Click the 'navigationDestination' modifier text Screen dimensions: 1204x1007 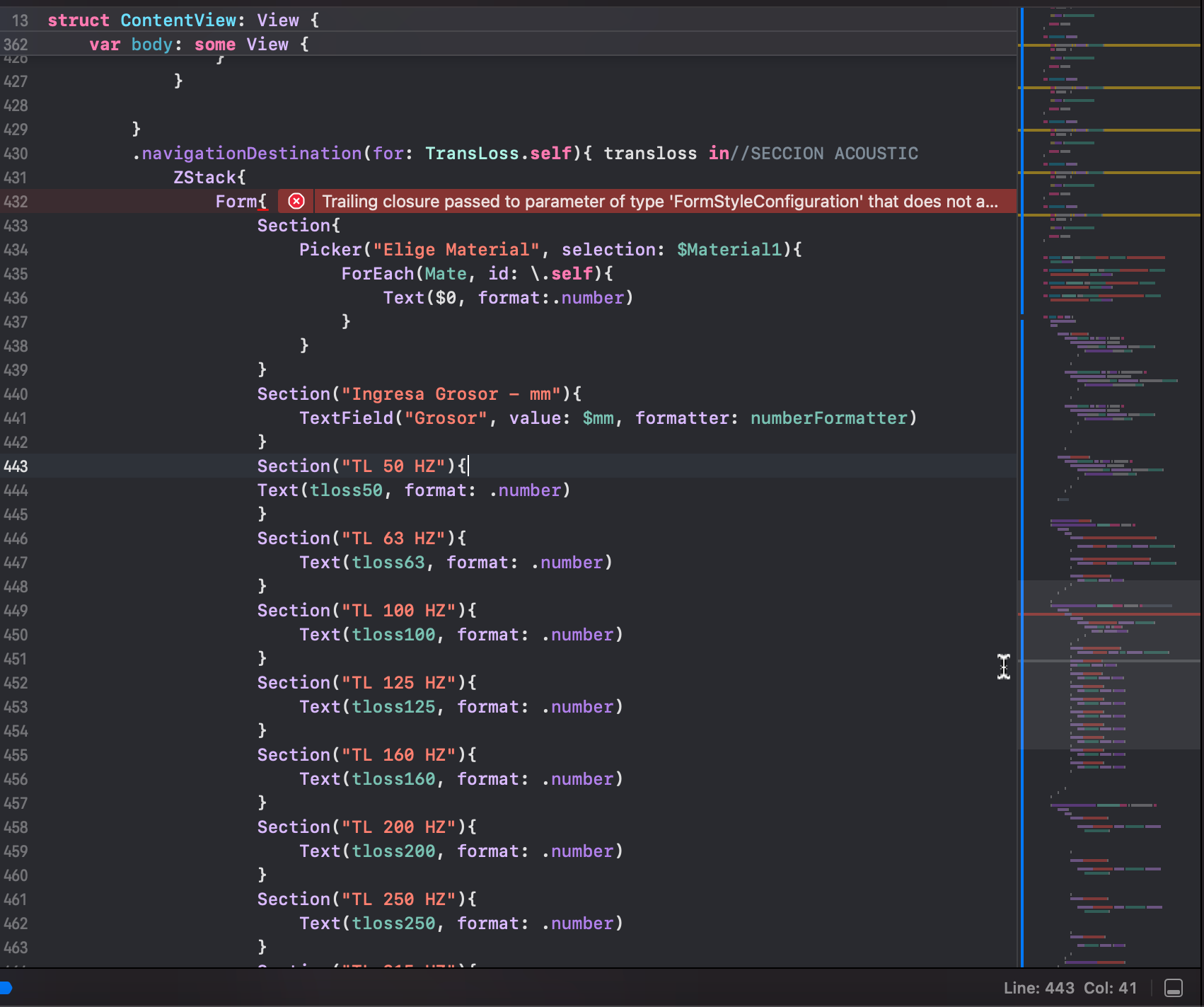[x=251, y=154]
